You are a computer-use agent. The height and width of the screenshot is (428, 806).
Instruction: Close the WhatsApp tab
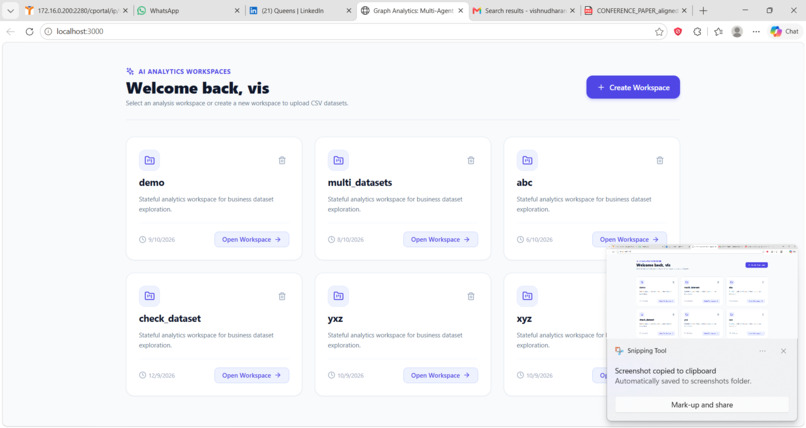(237, 10)
